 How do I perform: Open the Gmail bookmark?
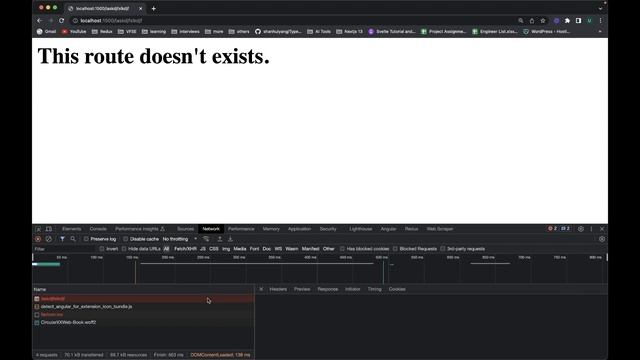[46, 31]
